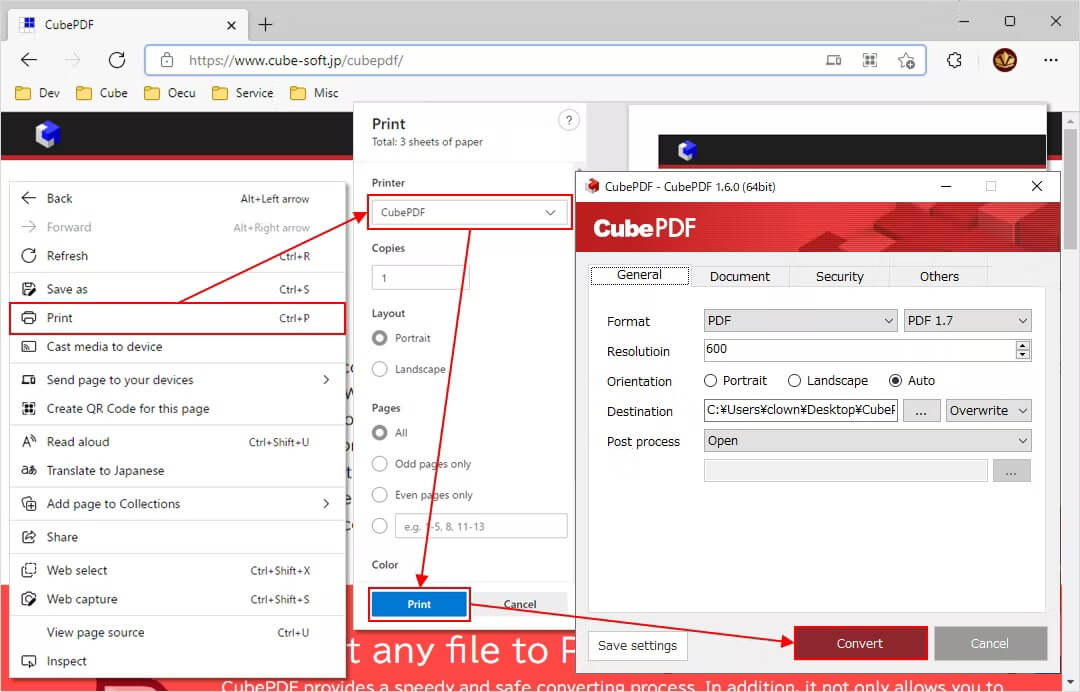
Task: Add this page to favorites with the star icon
Action: [x=907, y=60]
